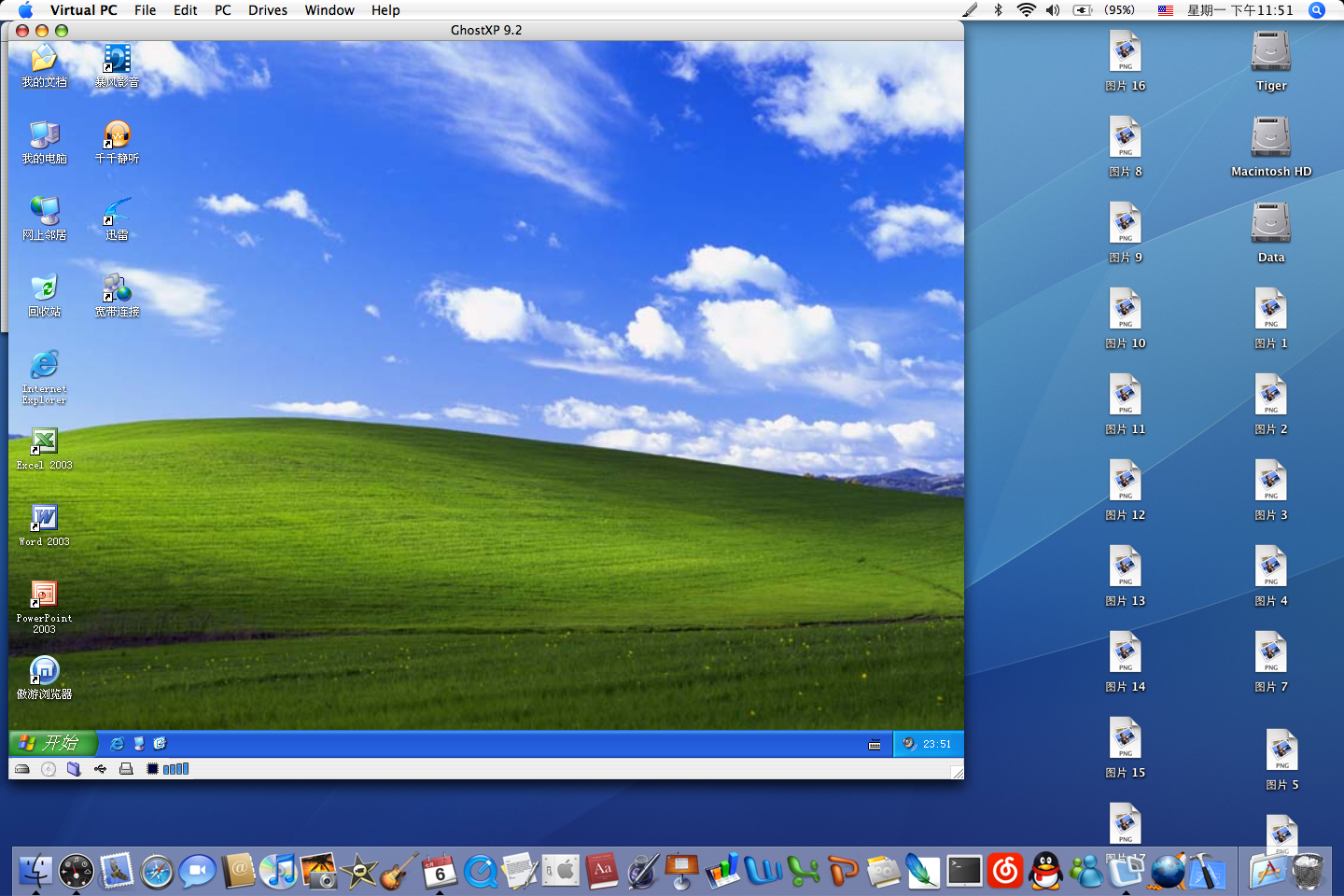Image resolution: width=1344 pixels, height=896 pixels.
Task: Select the 图片 16 PNG file
Action: [x=1126, y=62]
